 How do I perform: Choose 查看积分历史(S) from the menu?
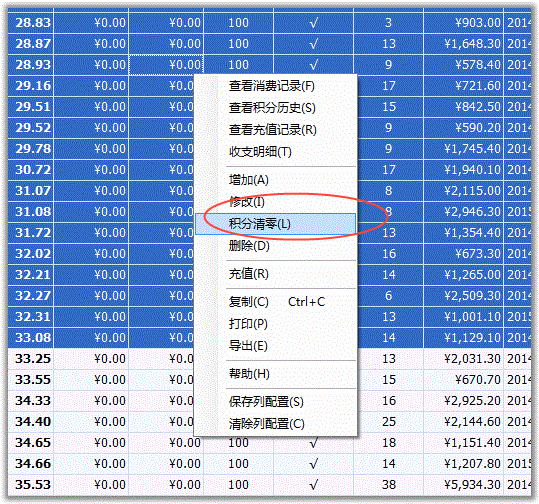click(275, 108)
